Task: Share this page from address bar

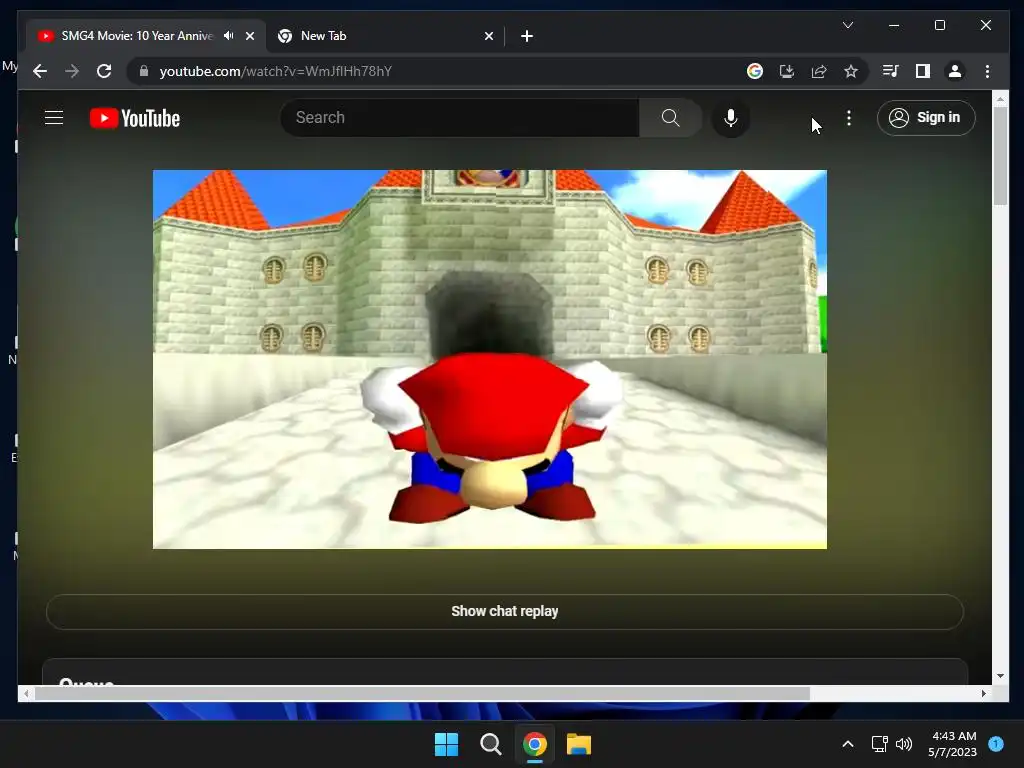Action: click(x=819, y=71)
